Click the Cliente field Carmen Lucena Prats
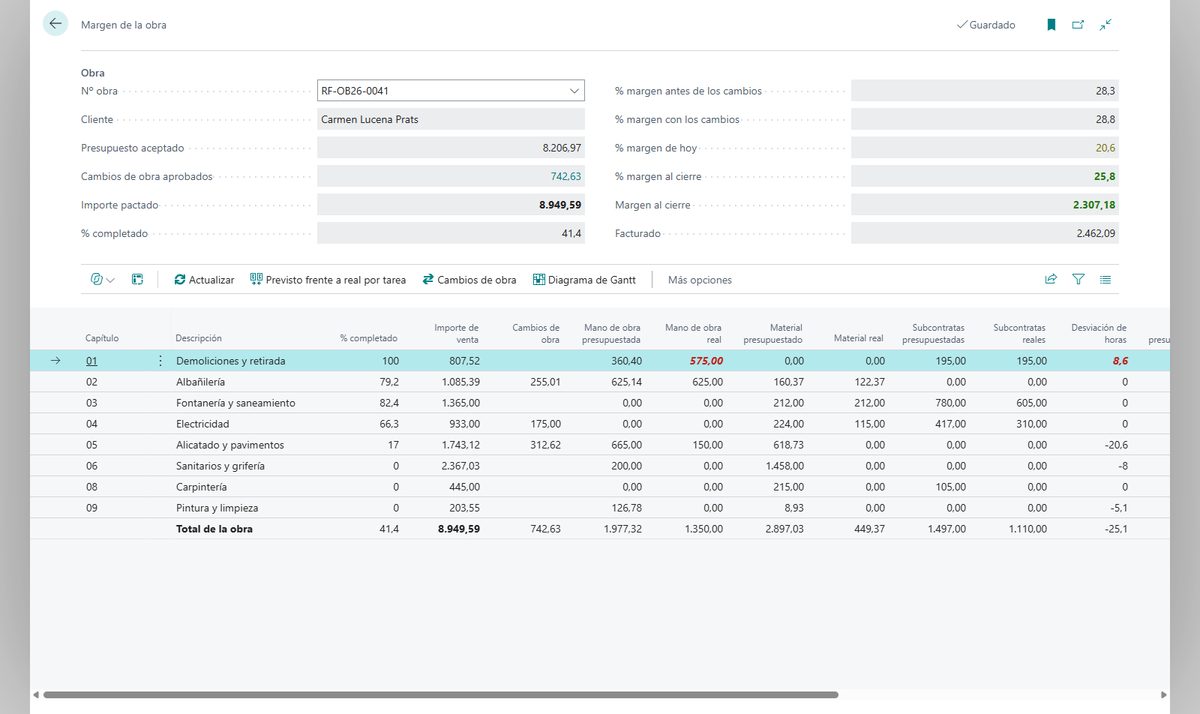 coord(451,120)
